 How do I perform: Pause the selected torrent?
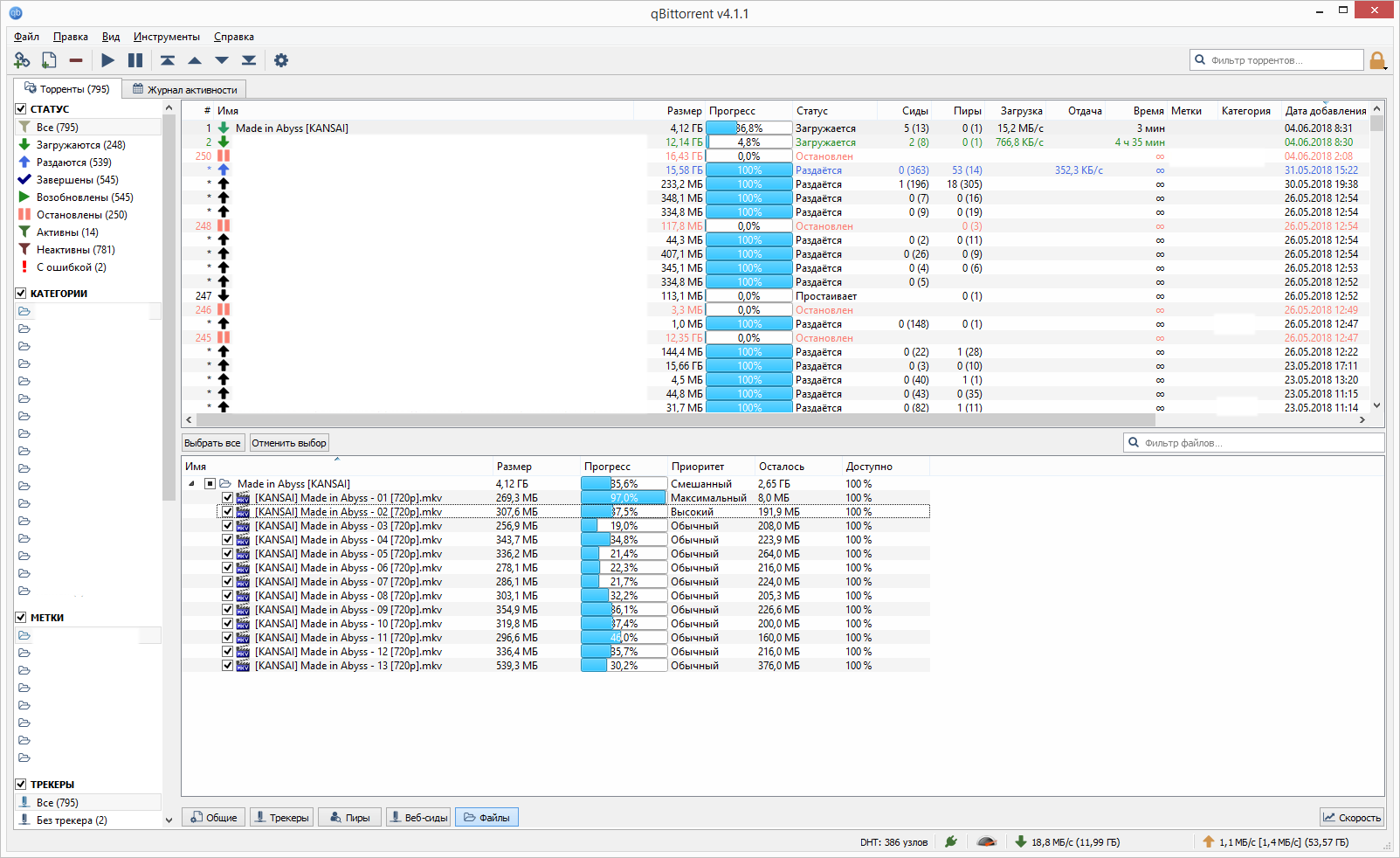pos(135,59)
